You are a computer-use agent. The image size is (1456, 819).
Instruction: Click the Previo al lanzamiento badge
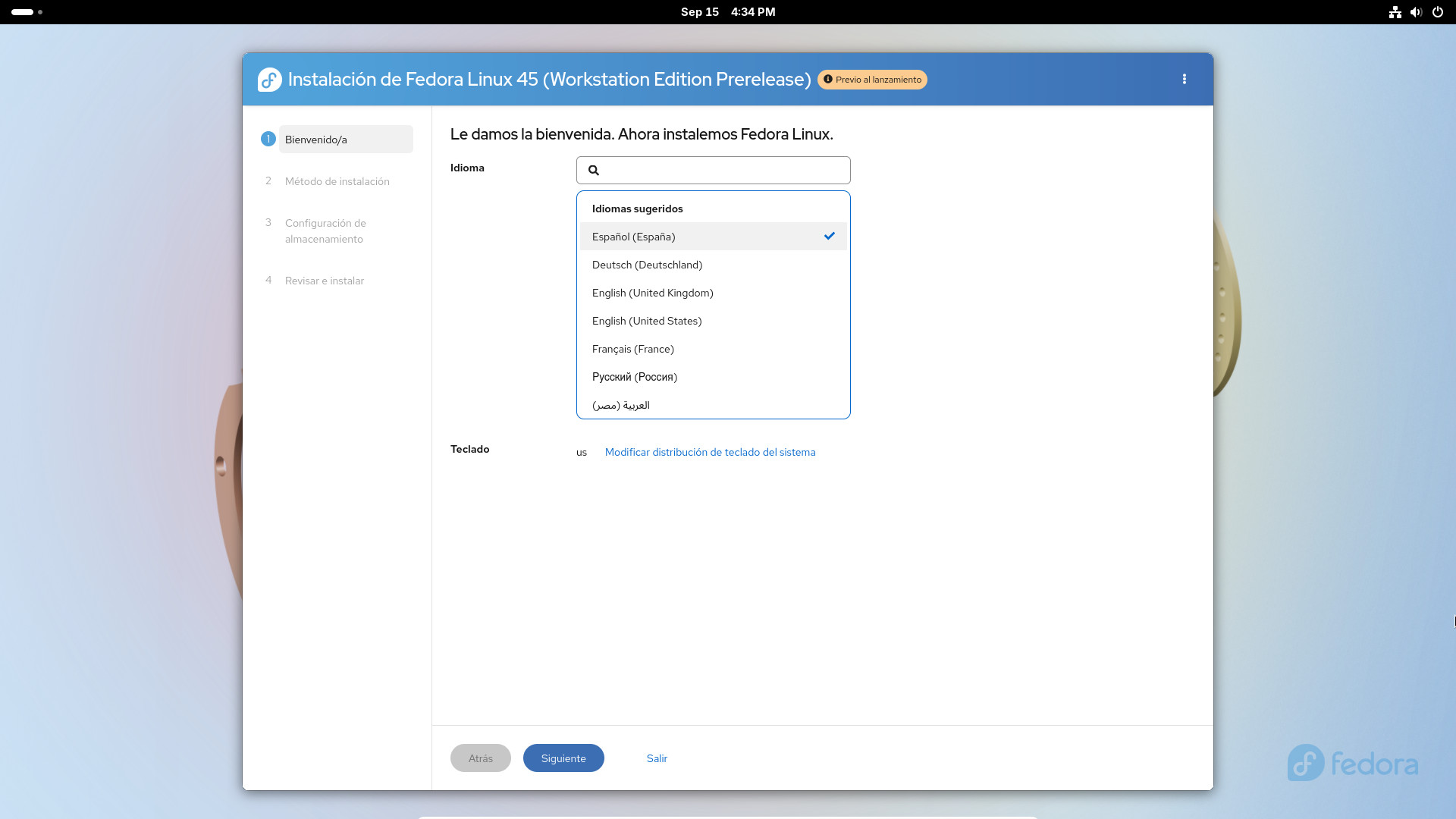click(872, 80)
